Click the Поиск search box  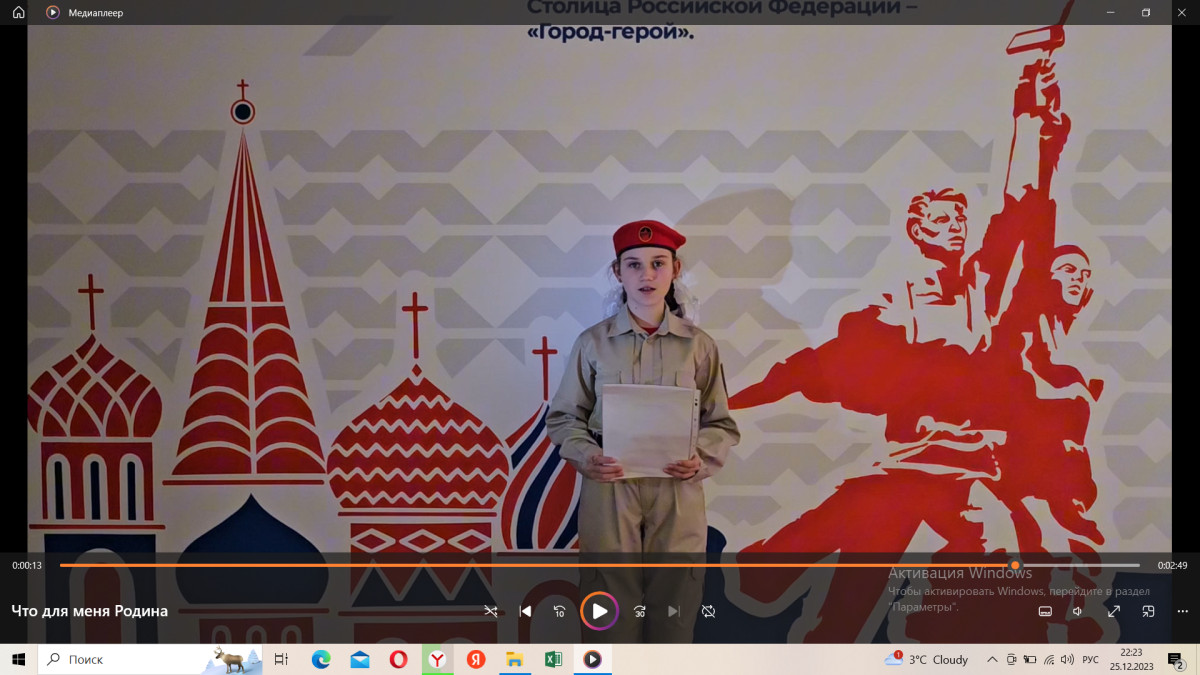point(150,660)
